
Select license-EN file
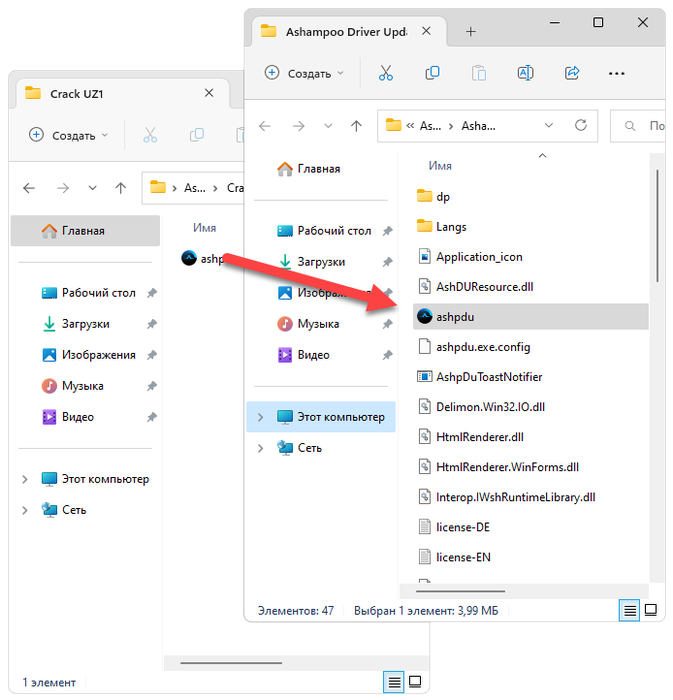pyautogui.click(x=531, y=557)
